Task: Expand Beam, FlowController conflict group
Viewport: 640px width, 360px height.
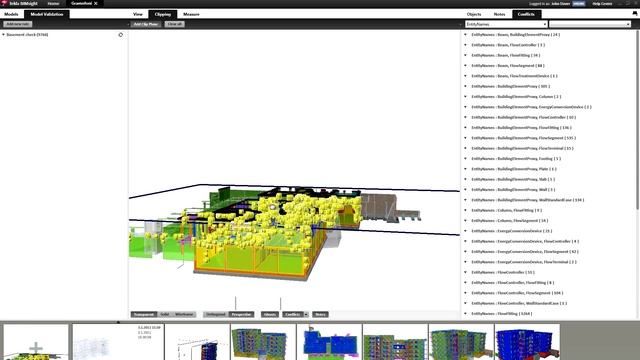Action: [465, 45]
